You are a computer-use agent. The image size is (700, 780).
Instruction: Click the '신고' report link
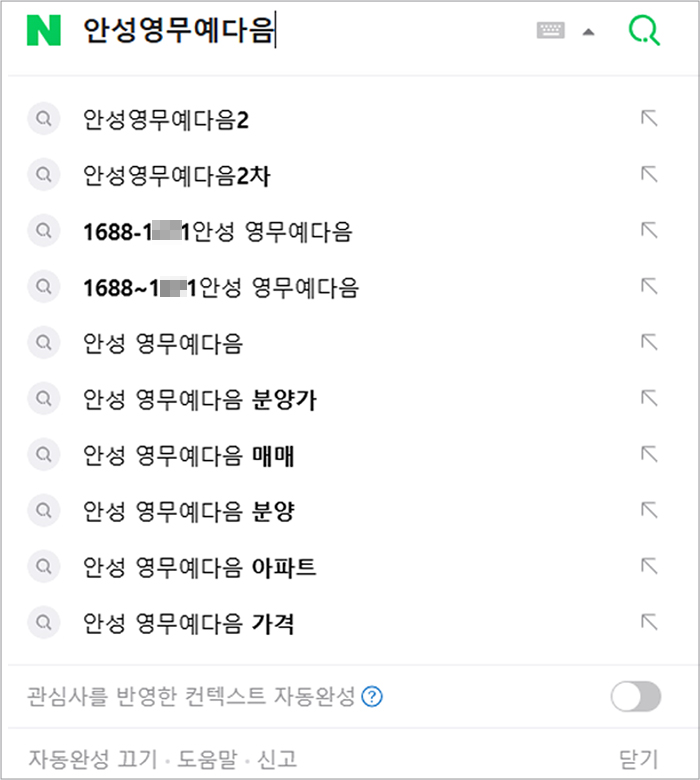click(276, 759)
